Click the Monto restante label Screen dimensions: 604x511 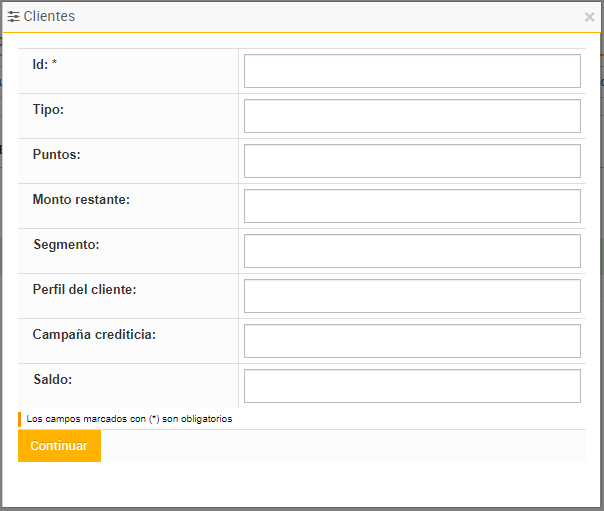81,199
